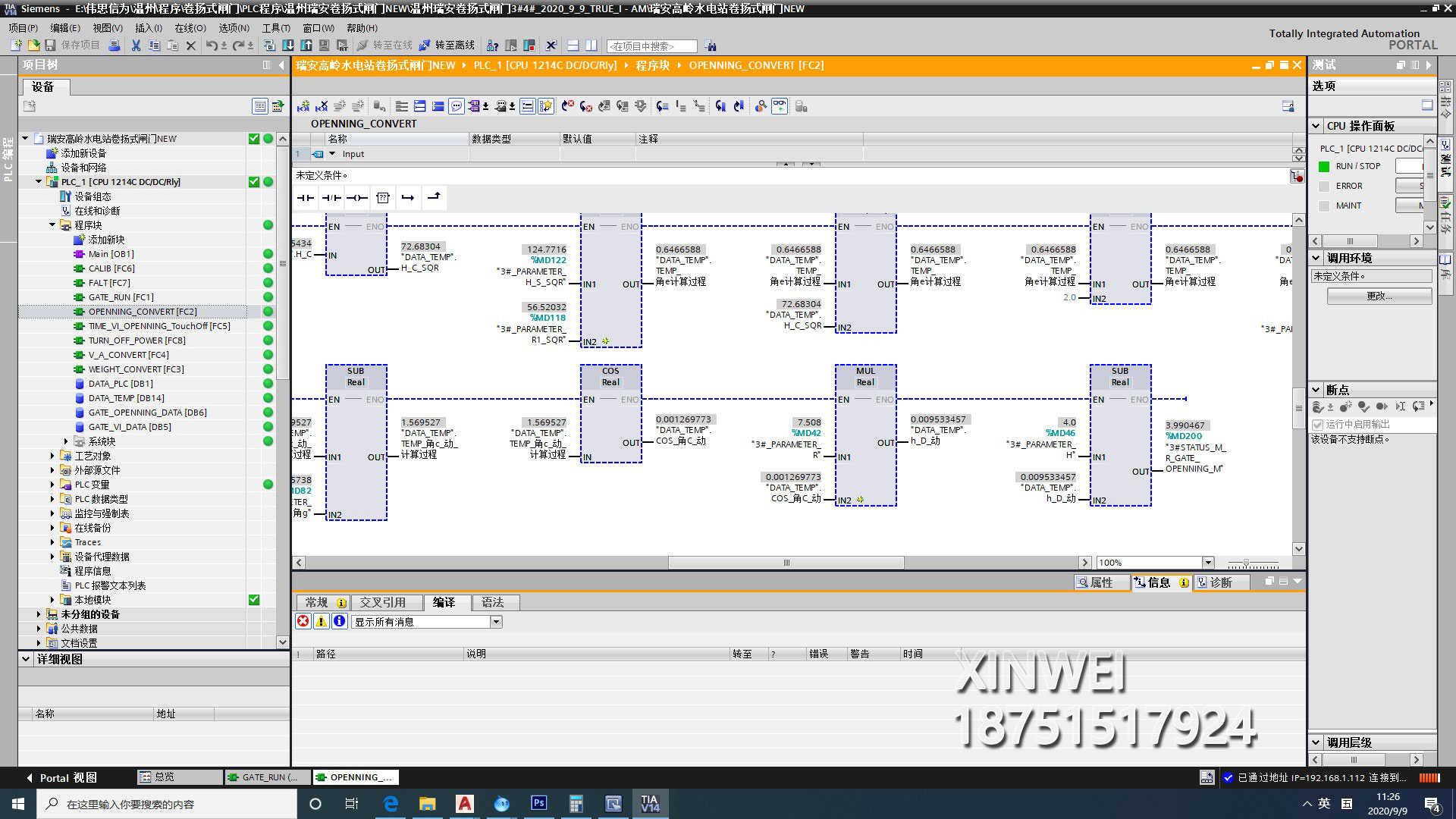
Task: Open the 100% zoom level dropdown
Action: click(x=1208, y=563)
